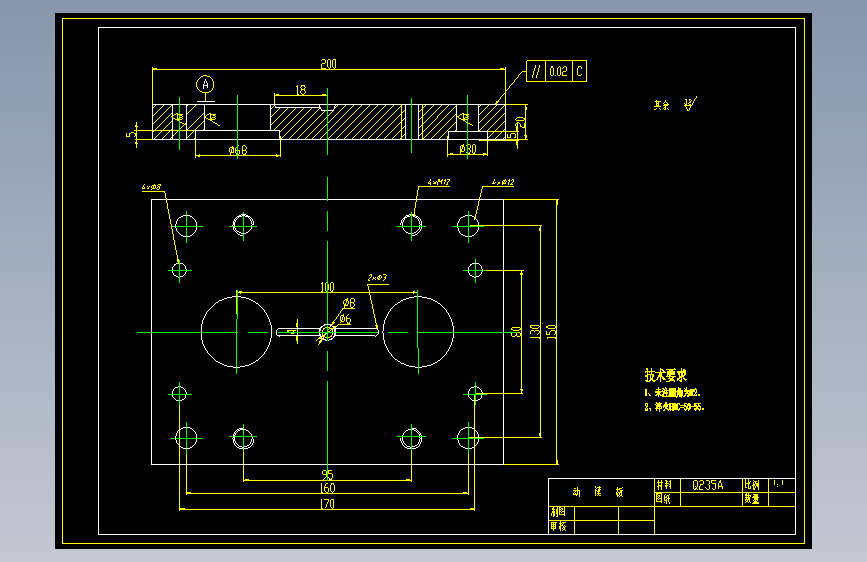Select the 20 thickness dimension
Screen dimensions: 867x562
[520, 123]
